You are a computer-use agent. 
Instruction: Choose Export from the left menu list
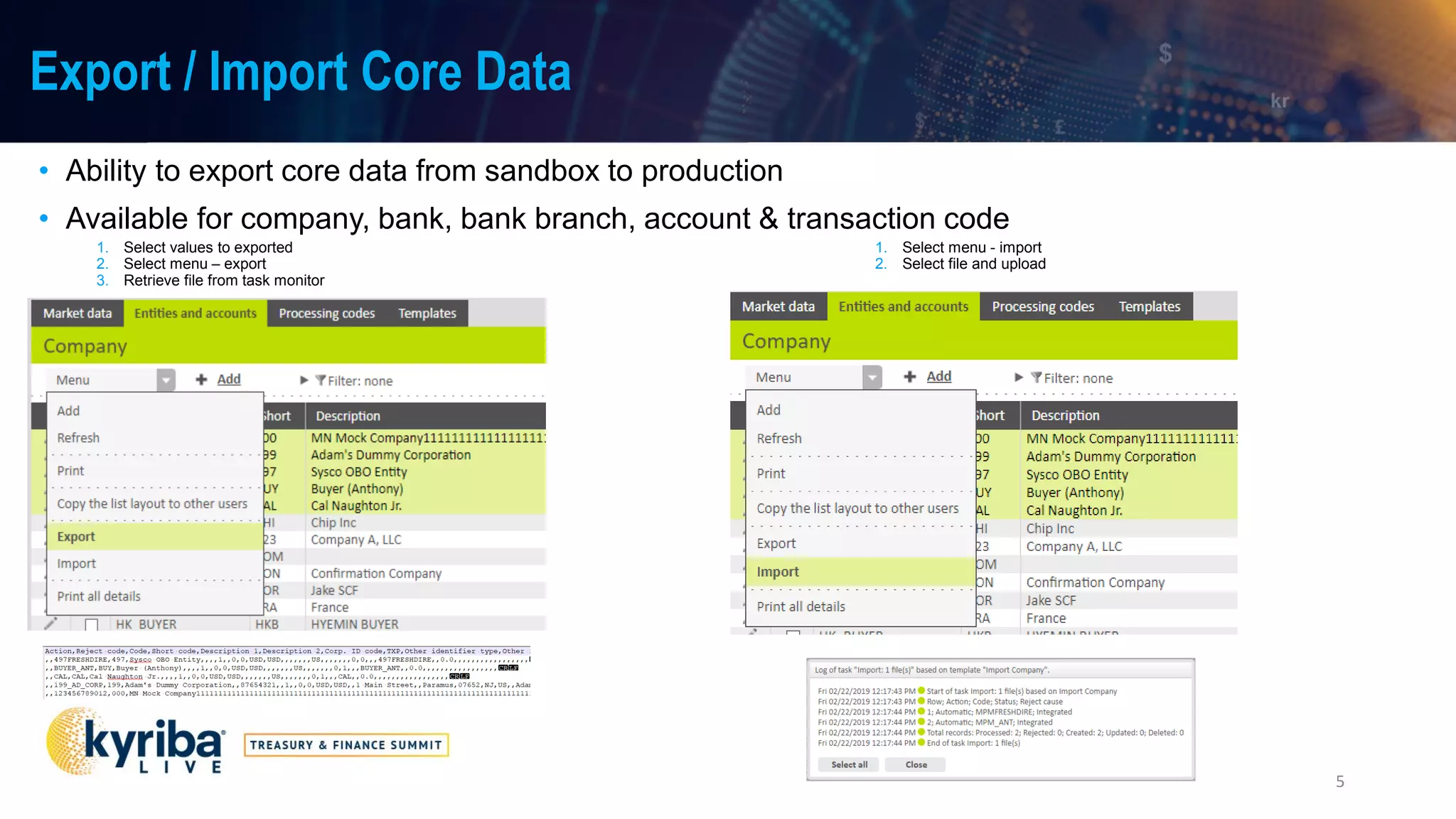(x=76, y=537)
